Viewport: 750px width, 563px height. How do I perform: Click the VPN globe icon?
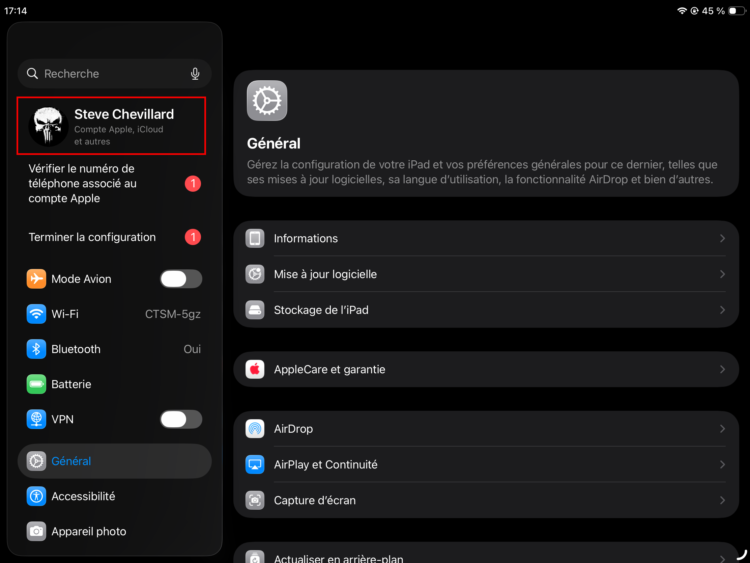(36, 419)
